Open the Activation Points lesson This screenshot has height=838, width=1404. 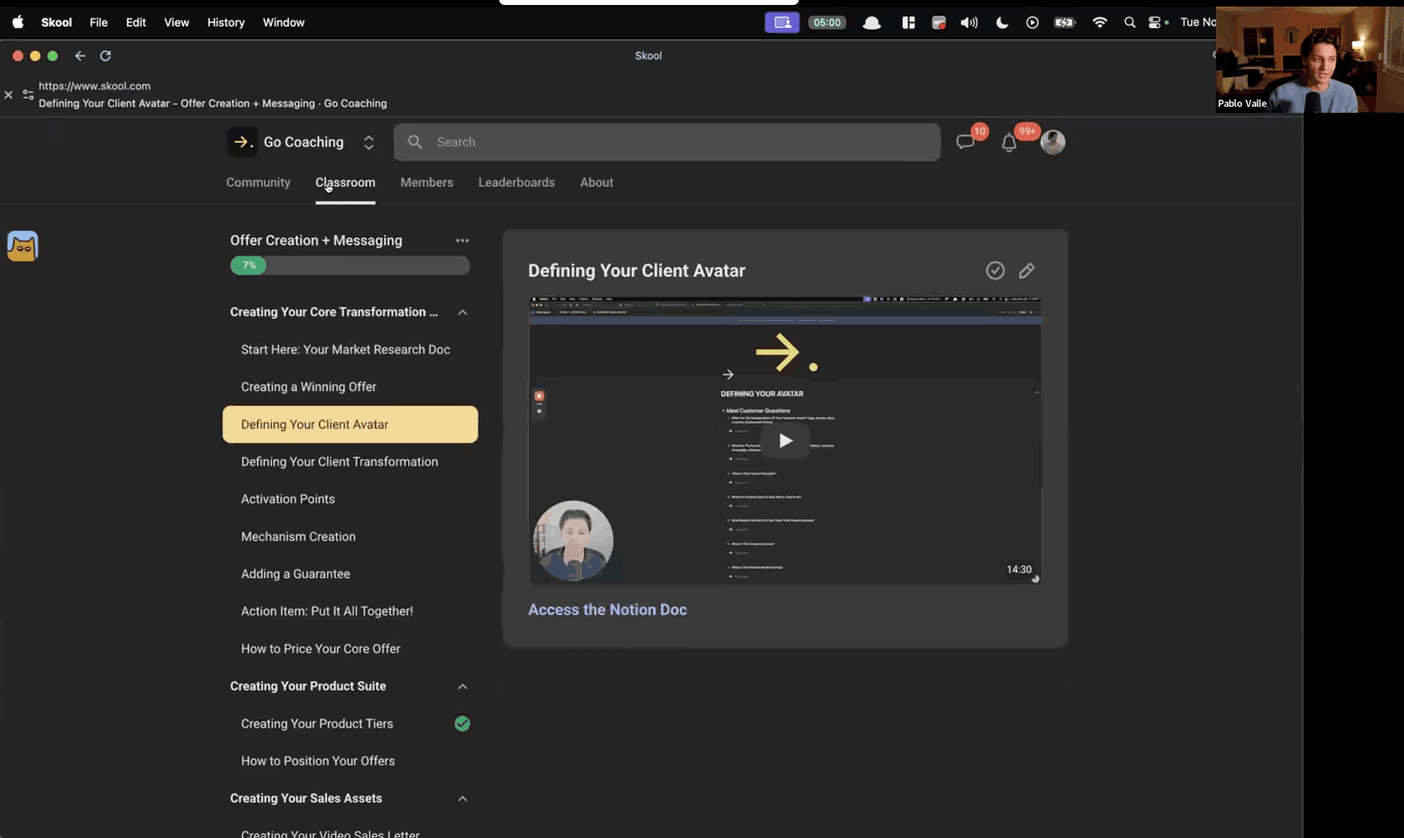tap(350, 499)
